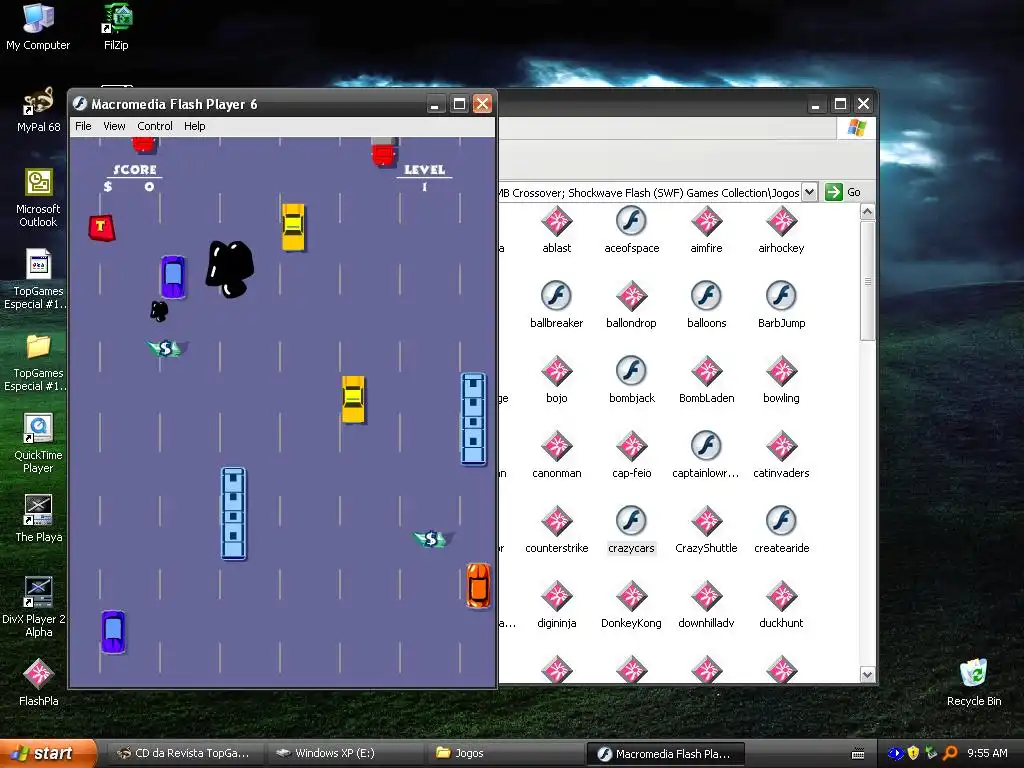Select the TopGames Especial folder icon
The image size is (1024, 768).
38,347
